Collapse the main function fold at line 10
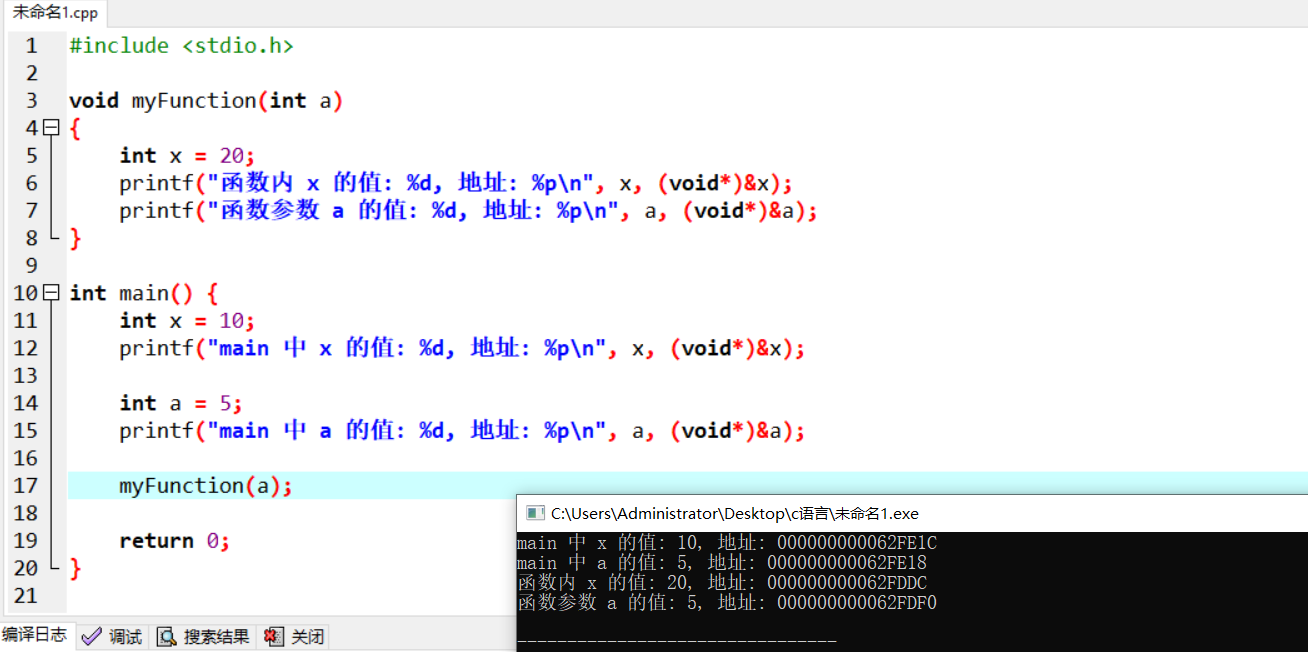The image size is (1308, 652). (52, 293)
